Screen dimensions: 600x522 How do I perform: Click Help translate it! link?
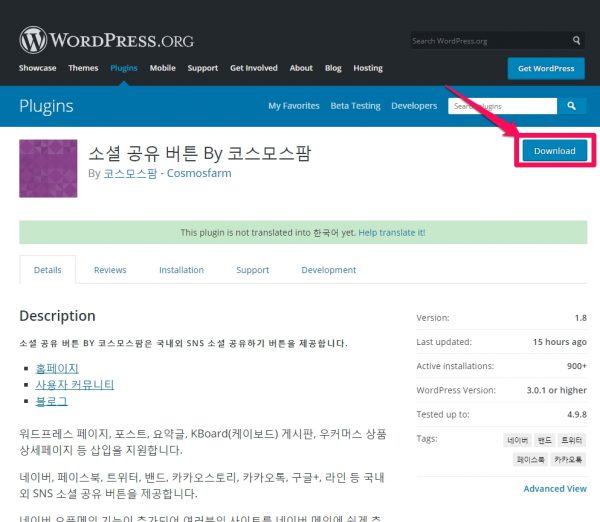point(391,233)
